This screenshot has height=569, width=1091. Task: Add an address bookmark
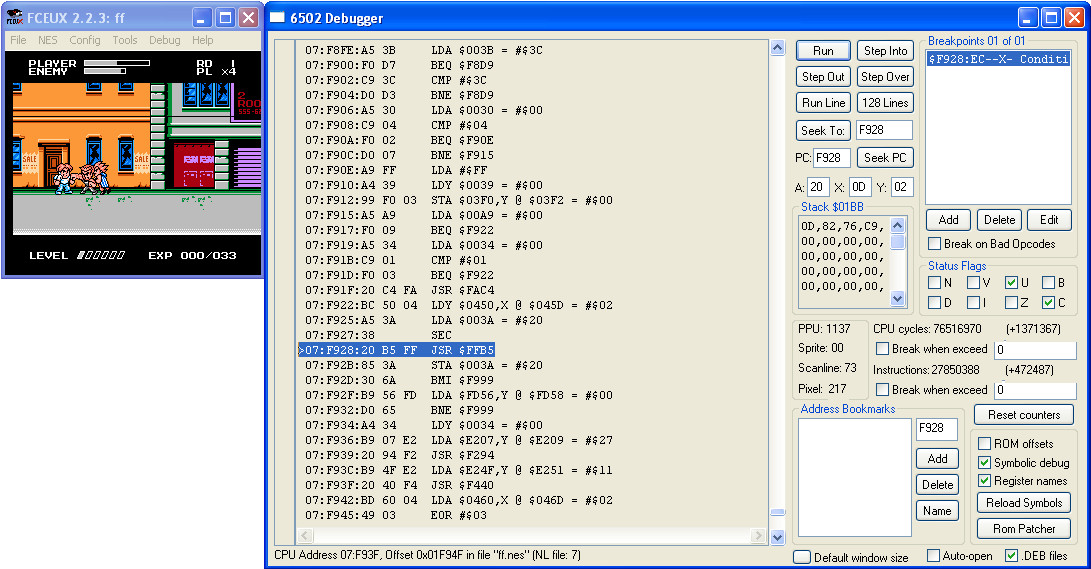point(937,459)
